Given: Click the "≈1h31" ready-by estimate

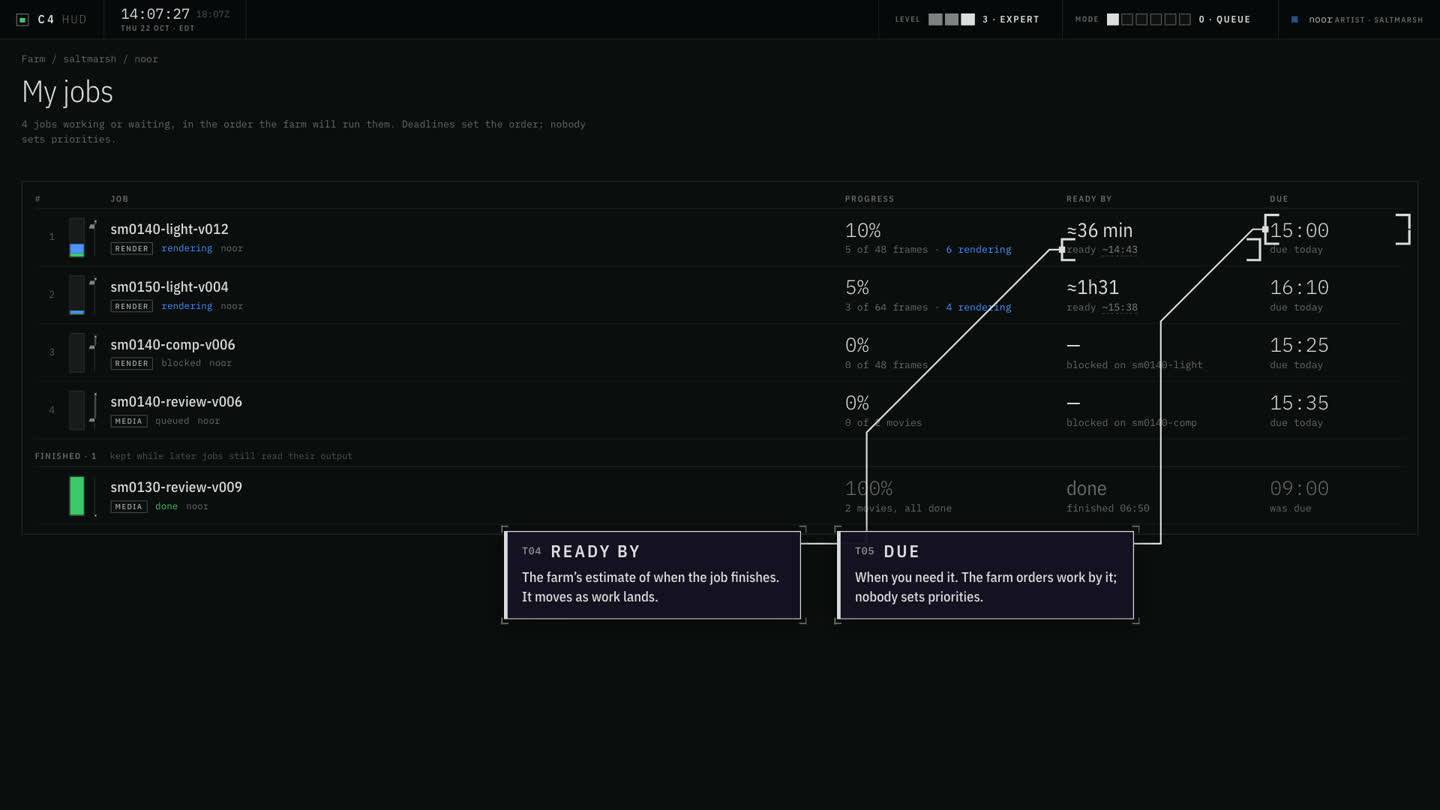Looking at the screenshot, I should tap(1093, 288).
